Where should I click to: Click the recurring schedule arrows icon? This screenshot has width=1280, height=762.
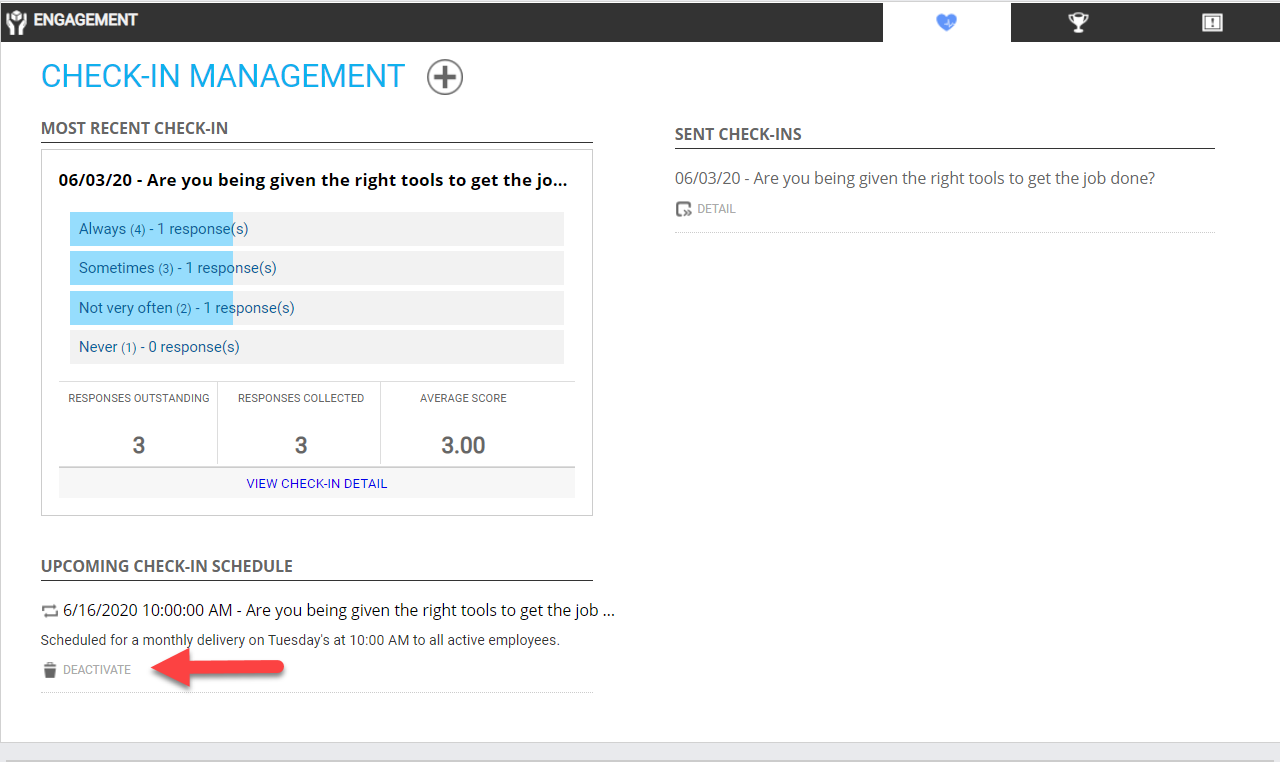47,609
